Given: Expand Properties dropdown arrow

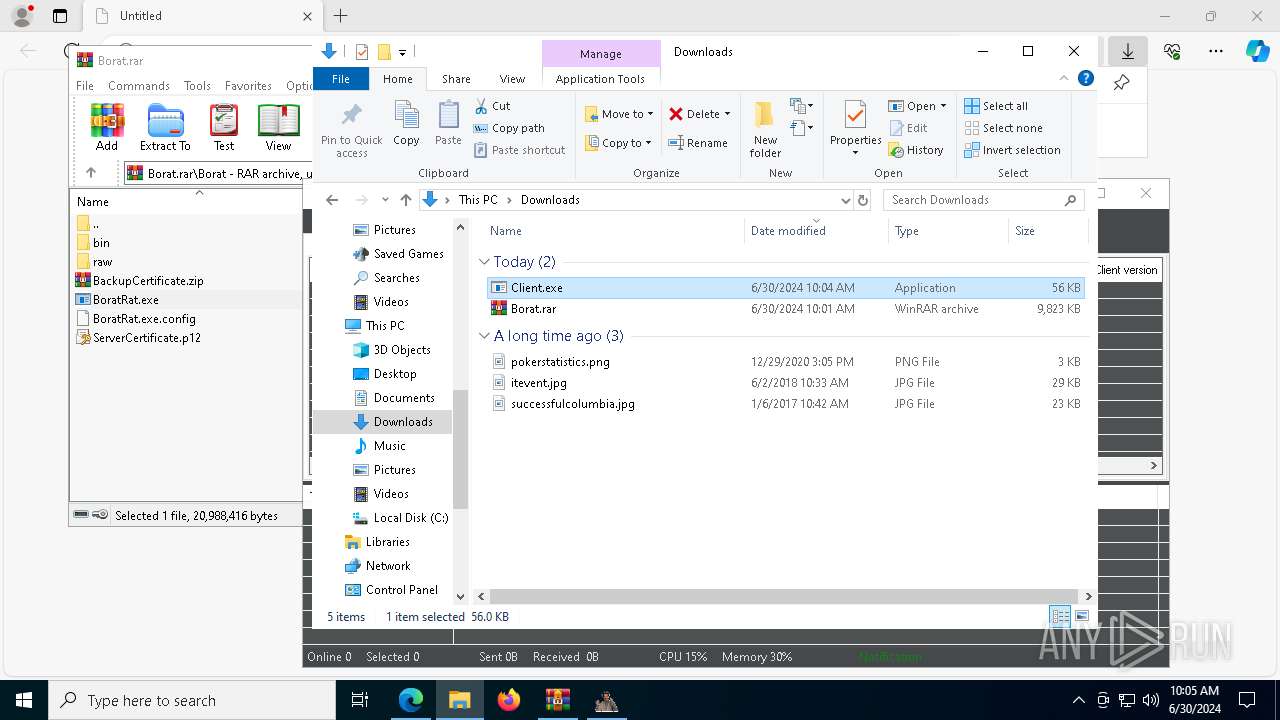Looking at the screenshot, I should [x=855, y=153].
